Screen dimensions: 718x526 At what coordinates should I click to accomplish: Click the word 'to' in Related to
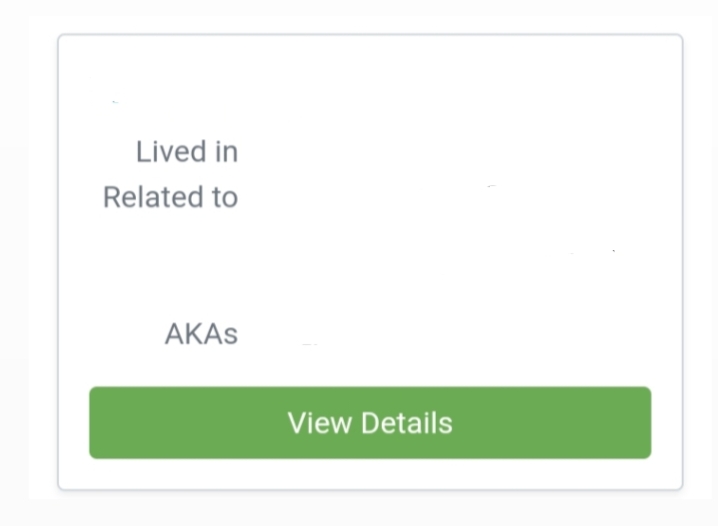point(224,197)
